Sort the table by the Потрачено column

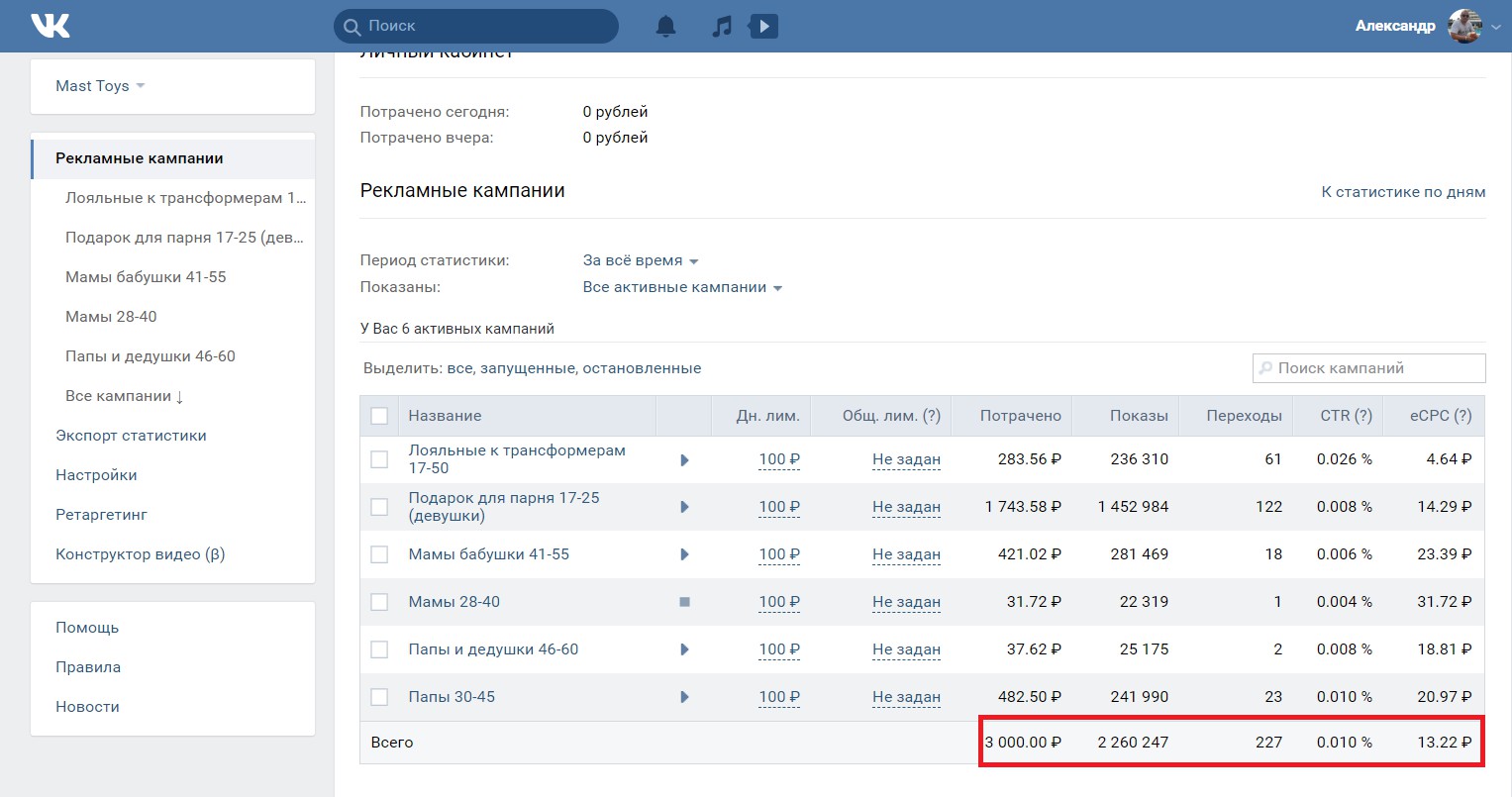1020,416
